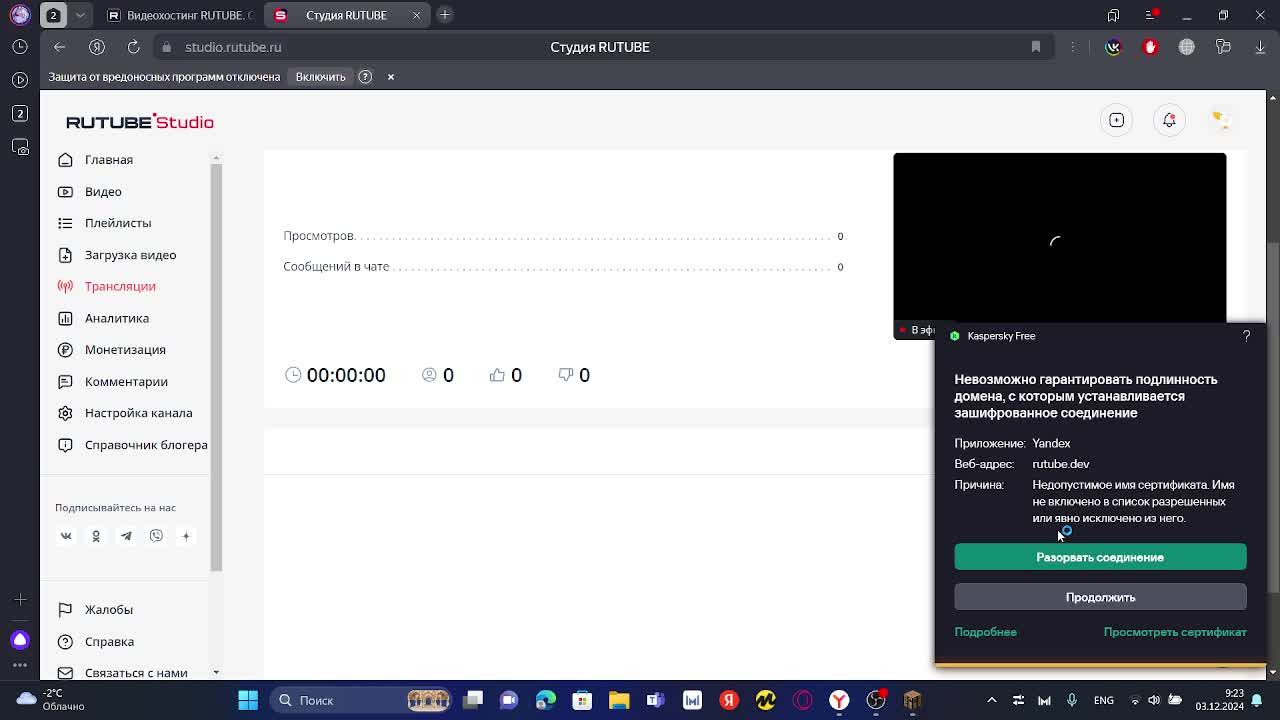1280x720 pixels.
Task: Click the browser back arrow
Action: coord(59,47)
